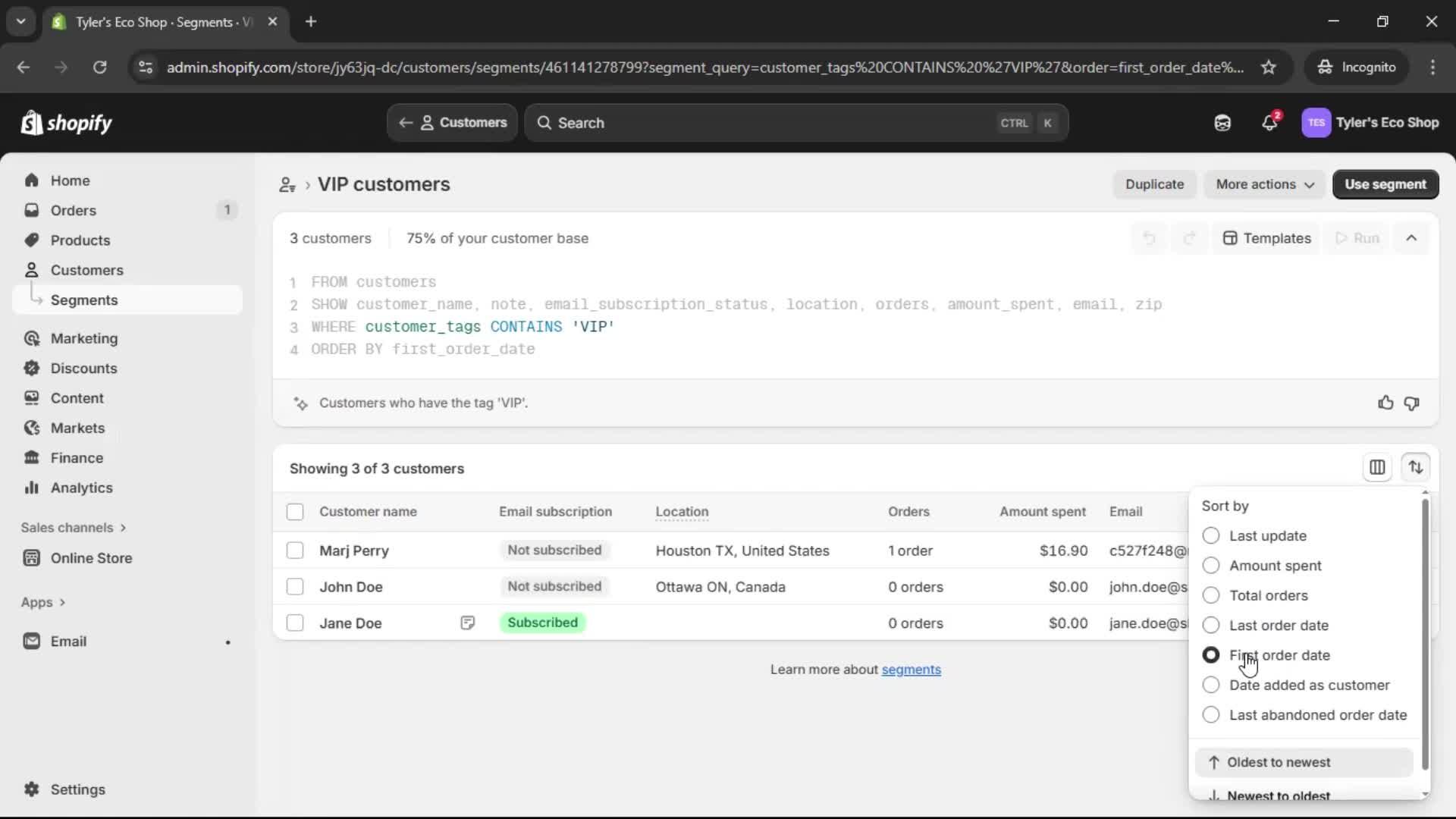The width and height of the screenshot is (1456, 819).
Task: Toggle the select-all customers checkbox
Action: 295,512
